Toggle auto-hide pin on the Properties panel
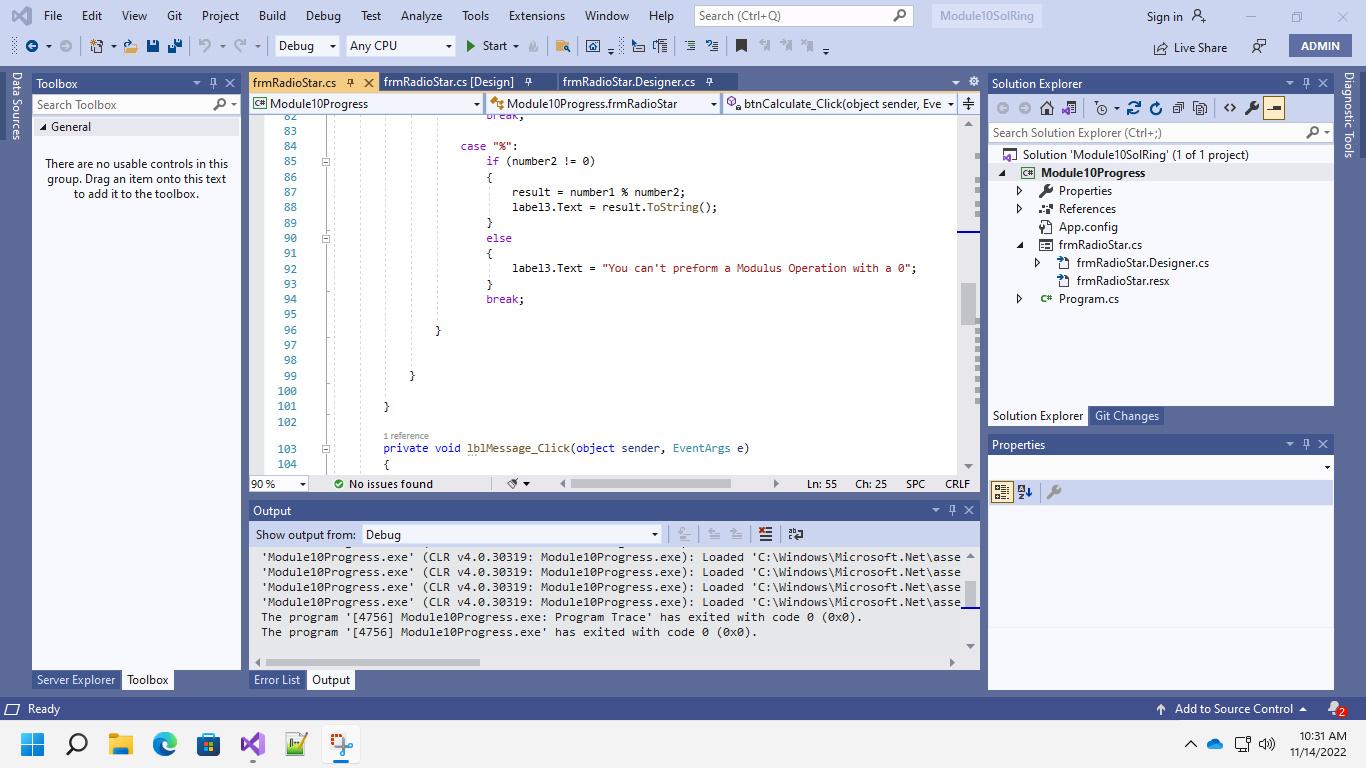 coord(1305,445)
